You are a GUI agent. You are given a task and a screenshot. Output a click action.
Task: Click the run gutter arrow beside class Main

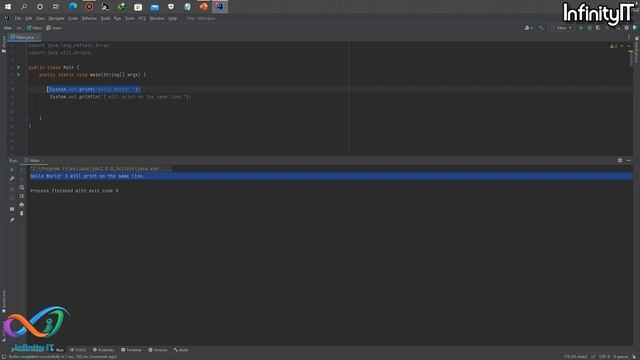click(18, 67)
